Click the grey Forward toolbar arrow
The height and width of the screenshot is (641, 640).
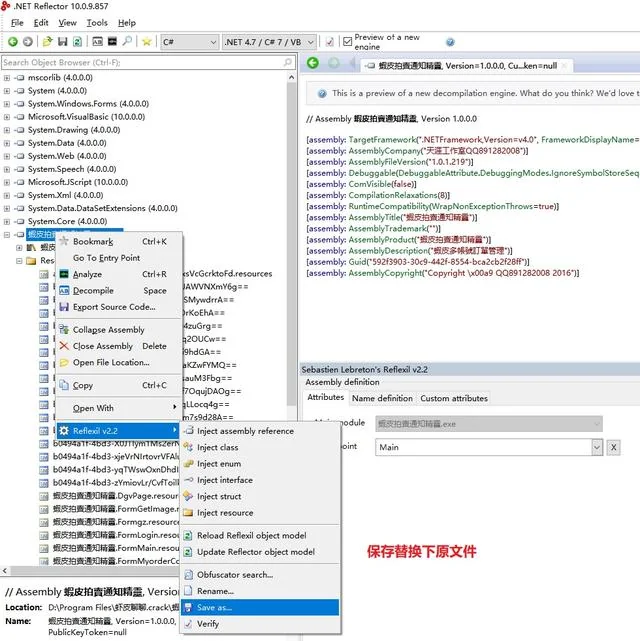(27, 42)
